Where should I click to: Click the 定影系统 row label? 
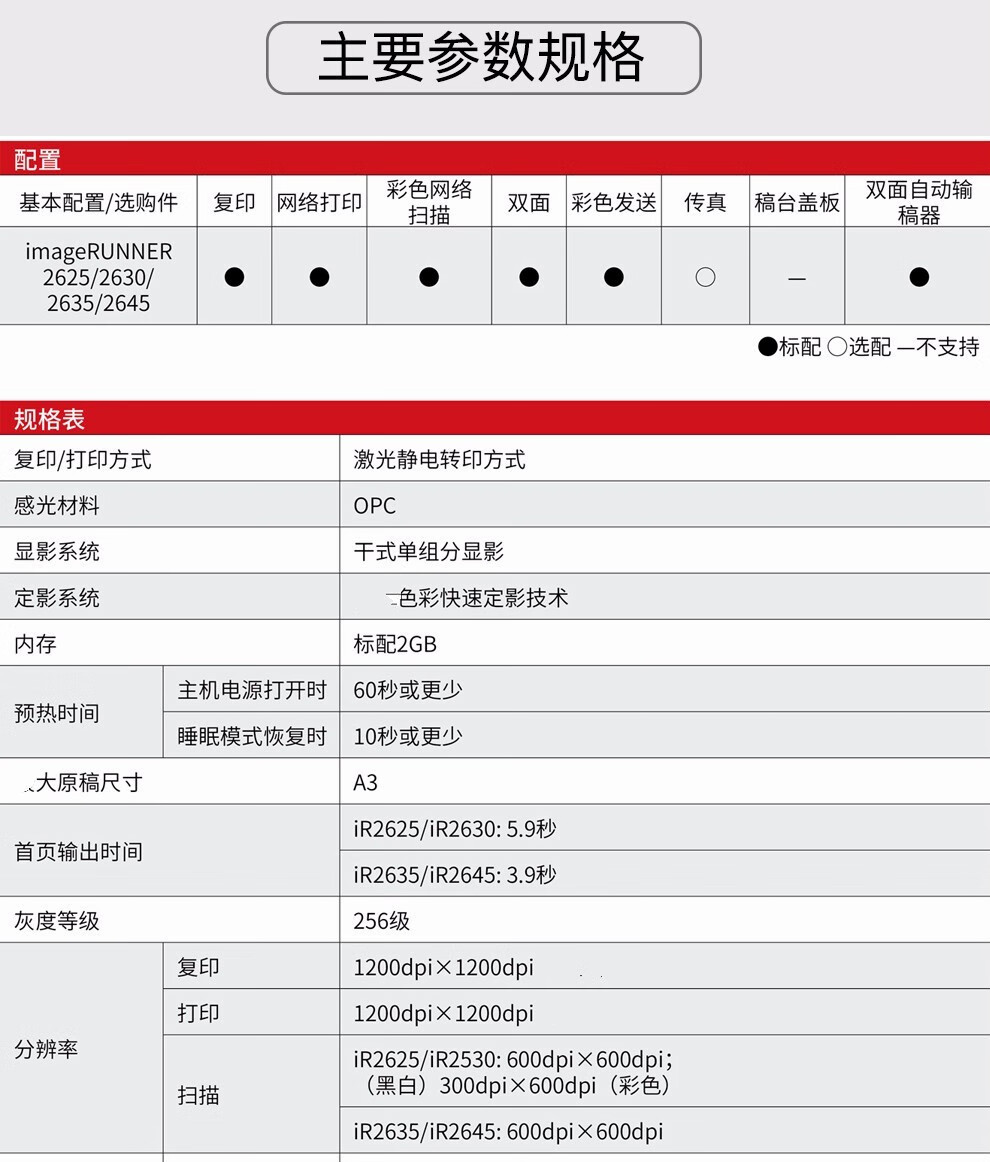[57, 597]
